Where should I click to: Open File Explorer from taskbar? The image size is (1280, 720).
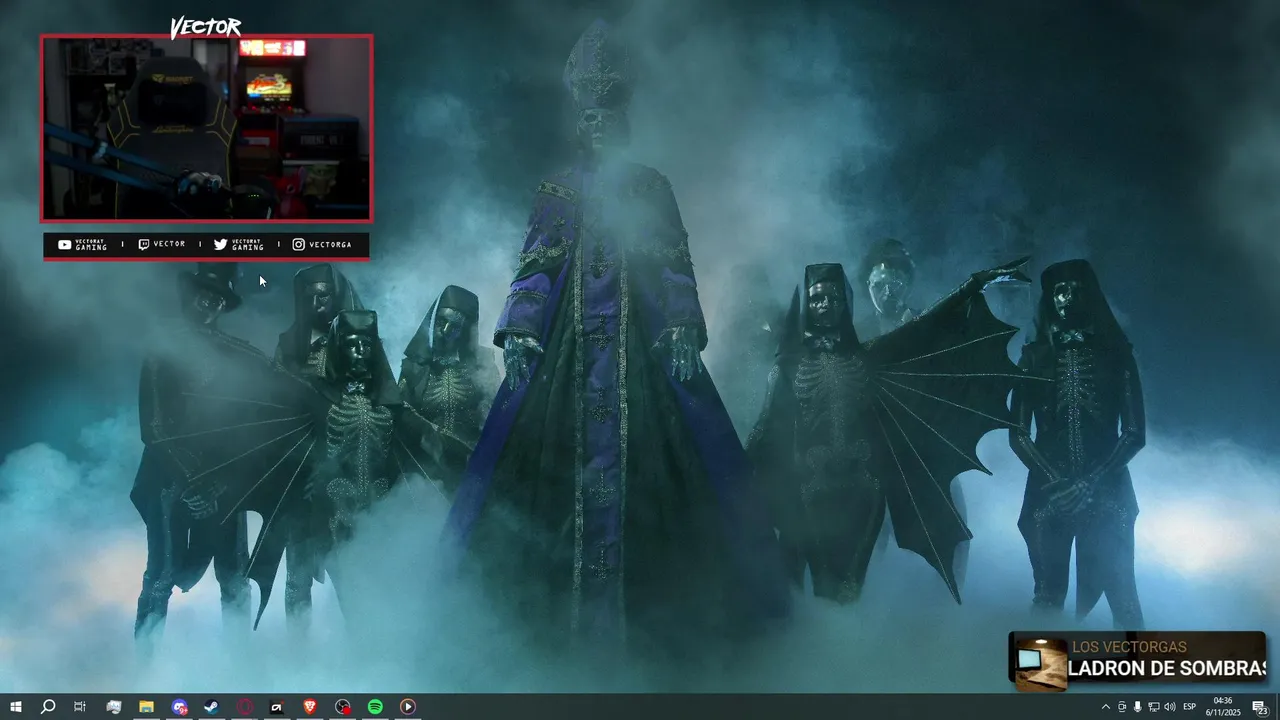146,707
